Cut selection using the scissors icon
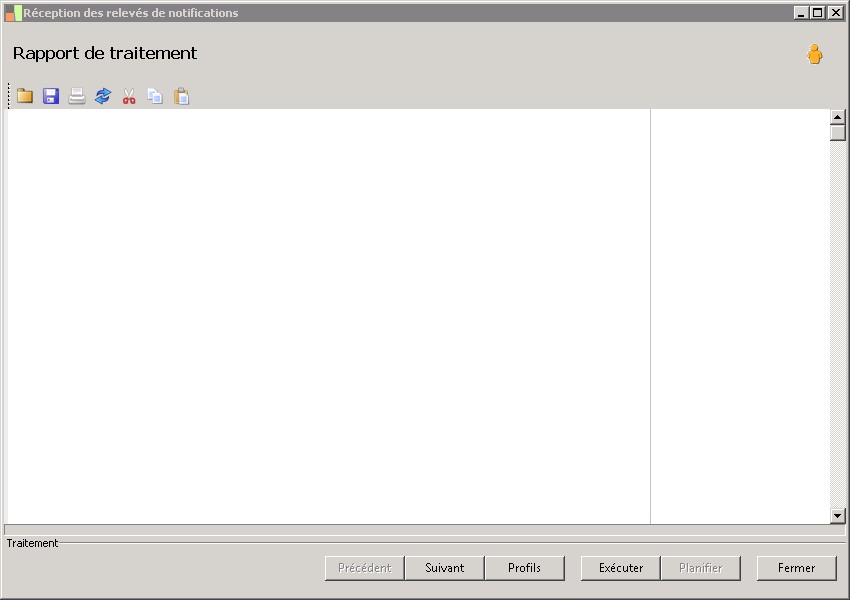Image resolution: width=850 pixels, height=600 pixels. coord(129,96)
